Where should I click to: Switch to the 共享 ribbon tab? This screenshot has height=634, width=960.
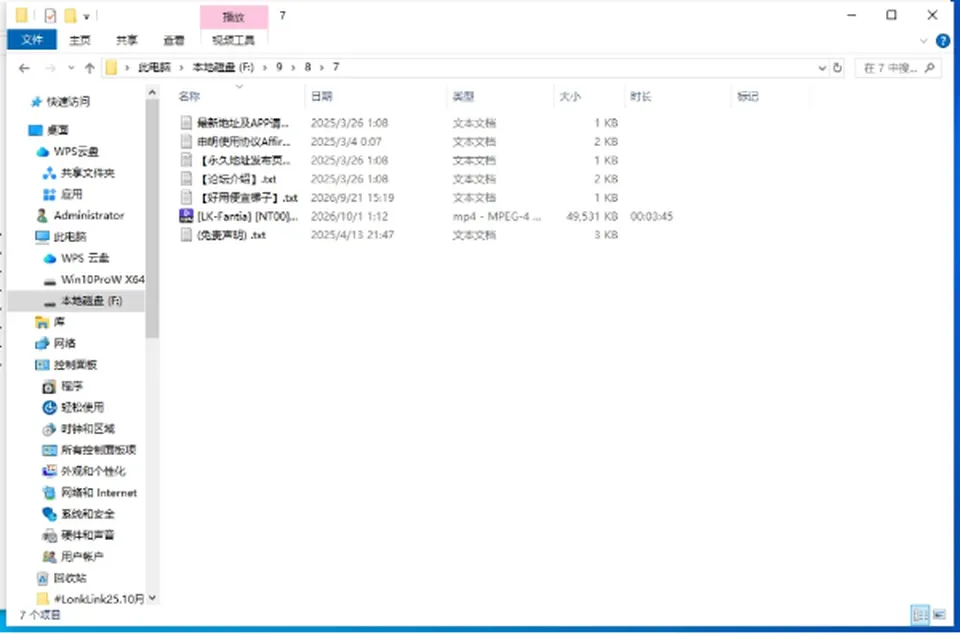click(127, 40)
